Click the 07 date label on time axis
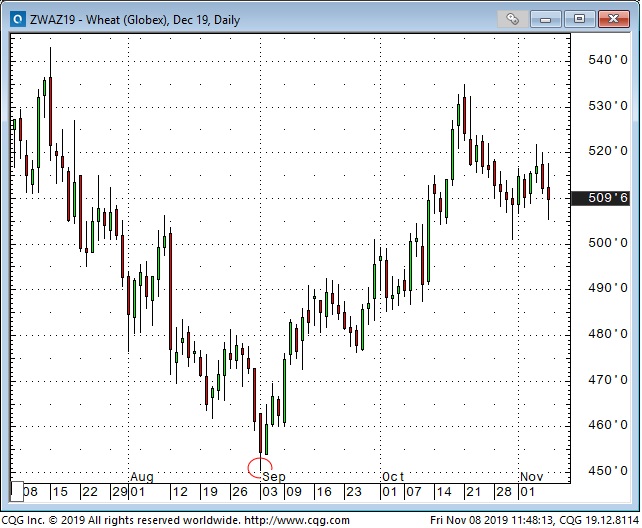The image size is (642, 528). pyautogui.click(x=414, y=492)
